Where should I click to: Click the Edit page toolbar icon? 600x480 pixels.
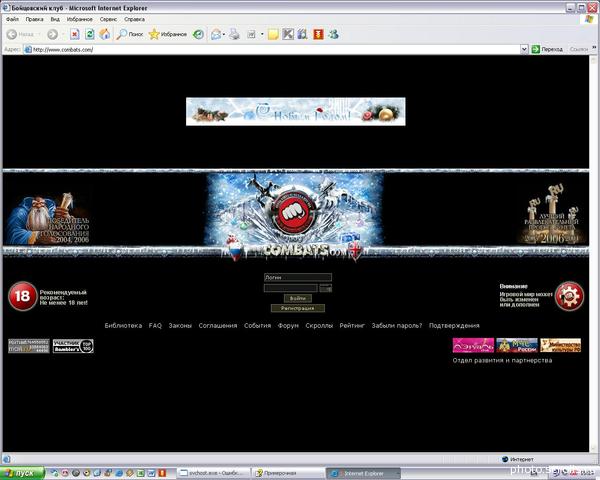click(x=251, y=34)
